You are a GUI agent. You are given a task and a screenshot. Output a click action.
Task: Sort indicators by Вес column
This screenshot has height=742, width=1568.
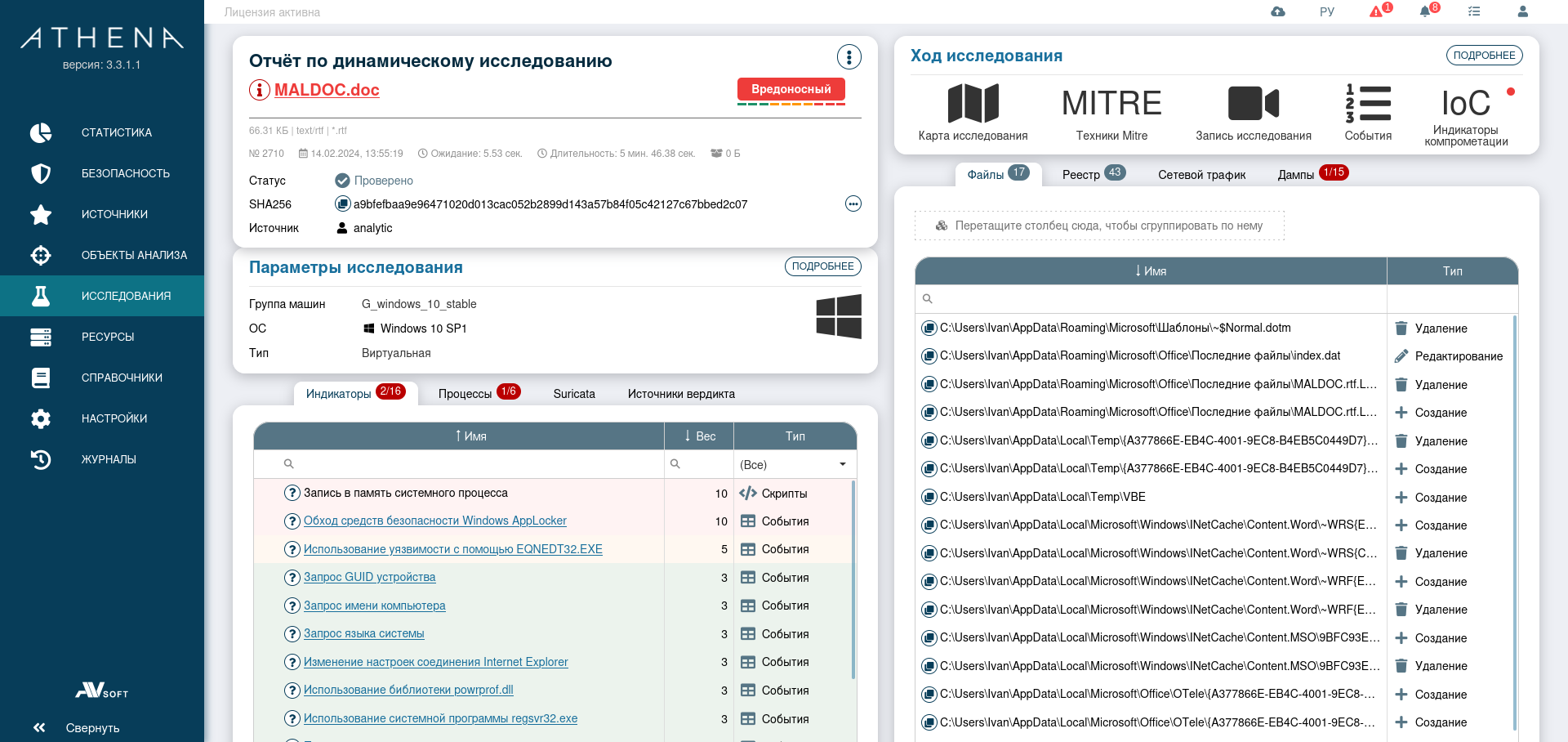pyautogui.click(x=699, y=436)
